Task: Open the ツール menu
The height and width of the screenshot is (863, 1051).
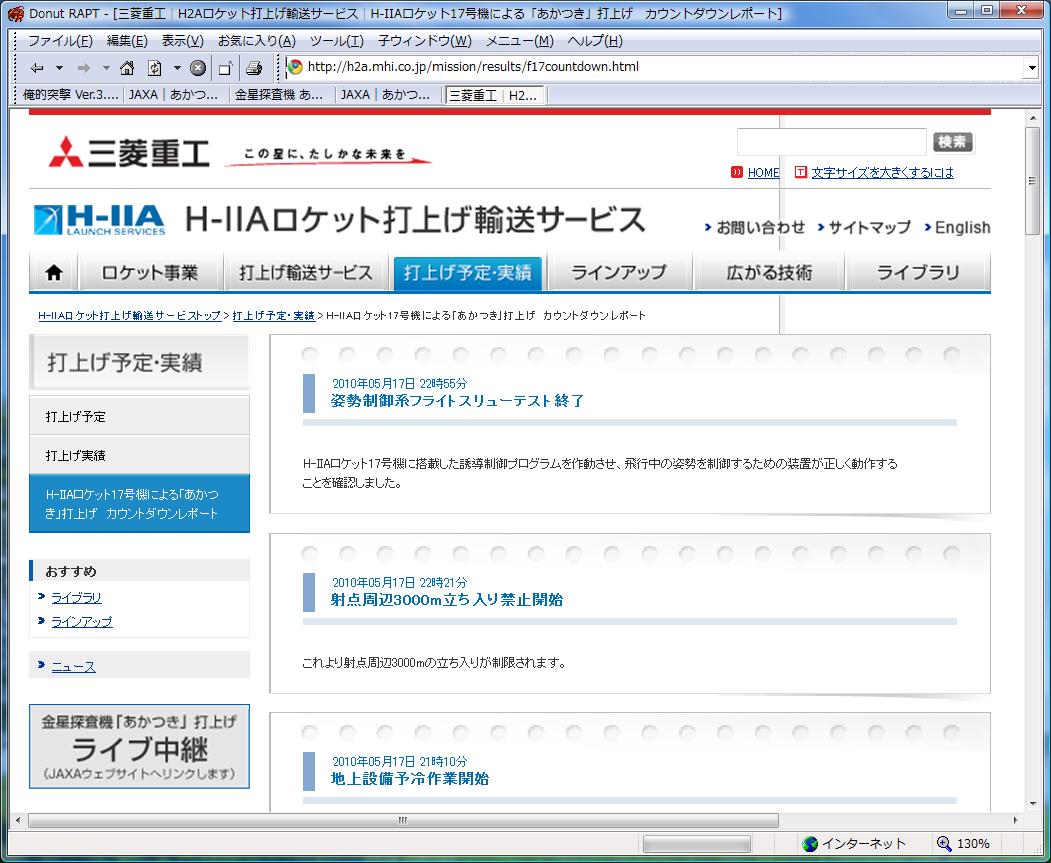Action: [336, 41]
